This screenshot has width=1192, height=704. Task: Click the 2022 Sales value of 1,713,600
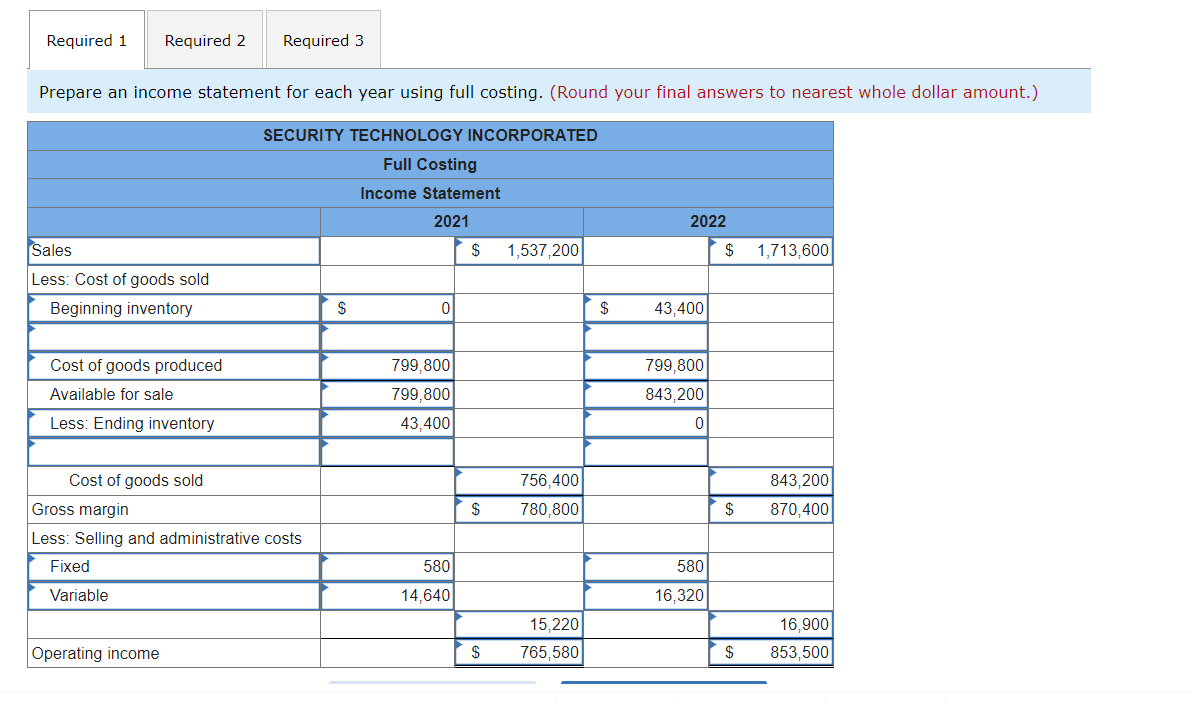(770, 250)
